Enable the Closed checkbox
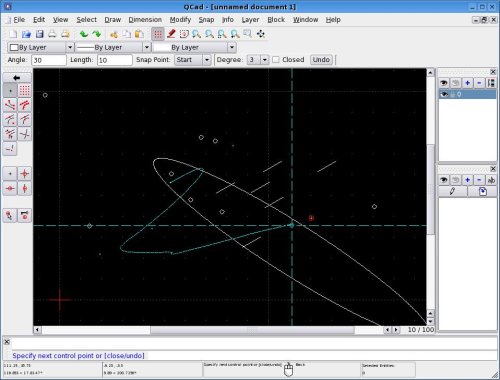The width and height of the screenshot is (500, 380). point(276,60)
